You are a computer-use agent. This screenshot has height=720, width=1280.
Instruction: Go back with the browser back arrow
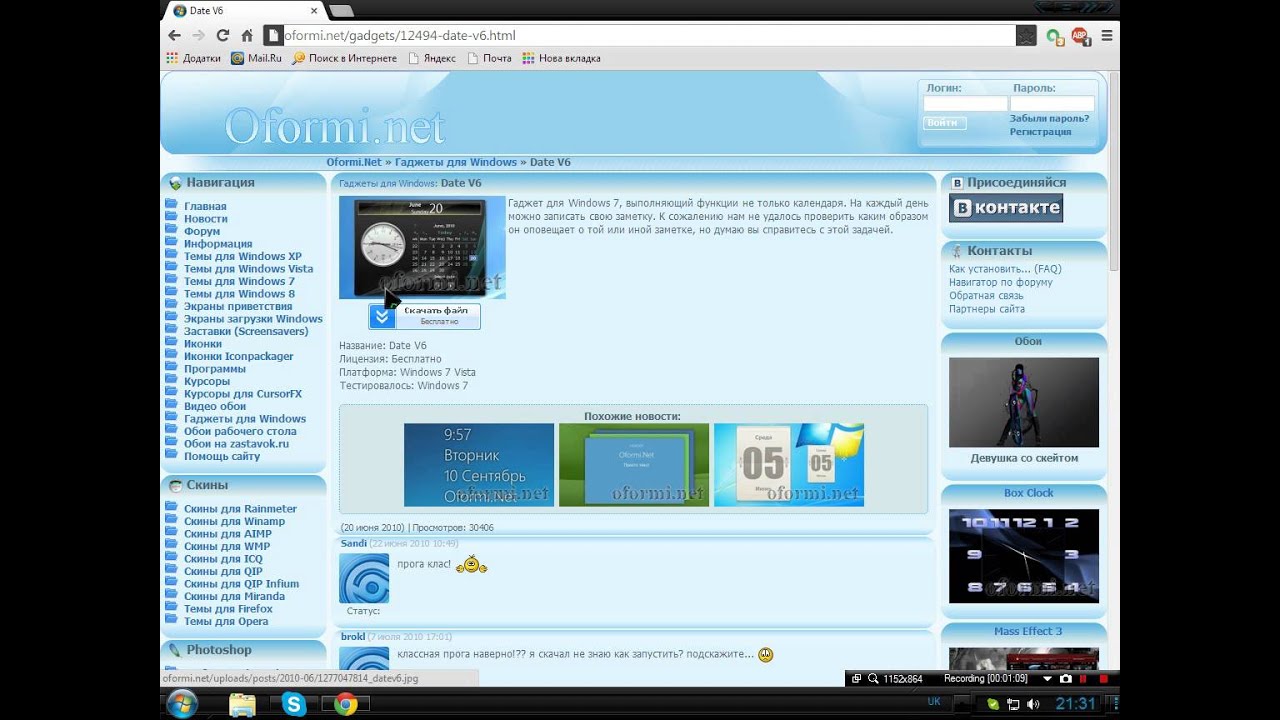click(174, 35)
